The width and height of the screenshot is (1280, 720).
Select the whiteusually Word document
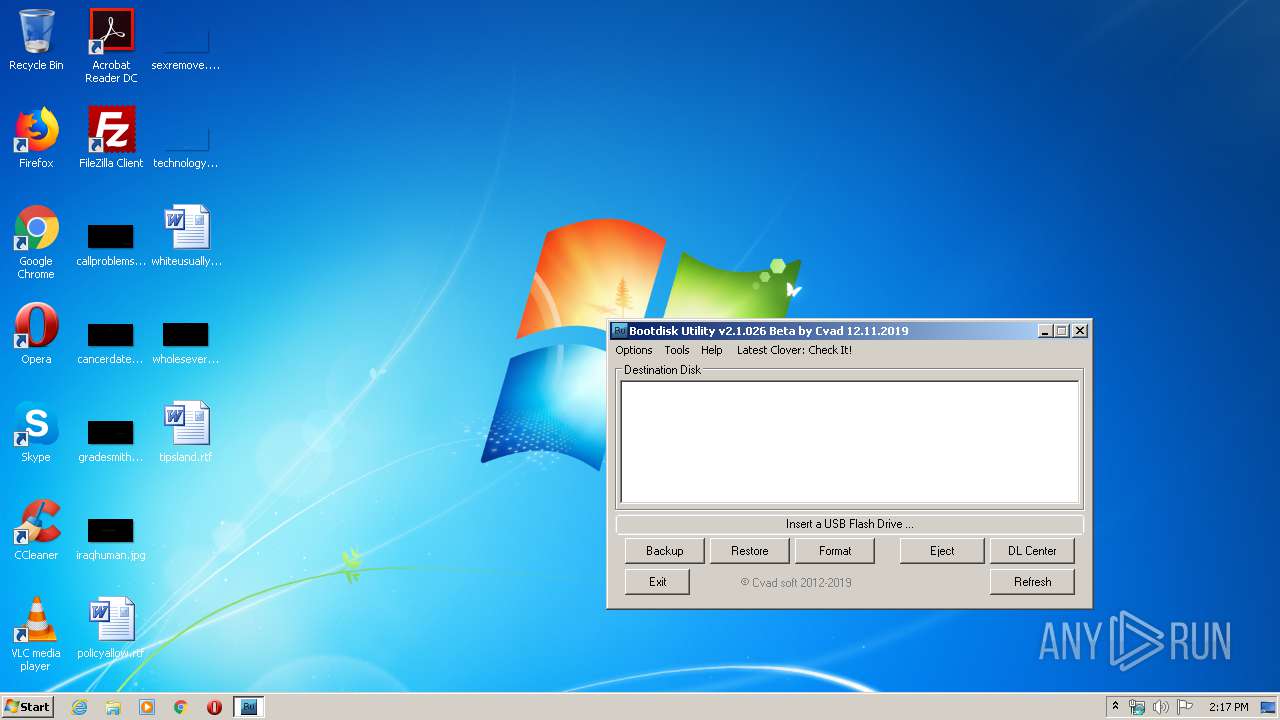[186, 236]
